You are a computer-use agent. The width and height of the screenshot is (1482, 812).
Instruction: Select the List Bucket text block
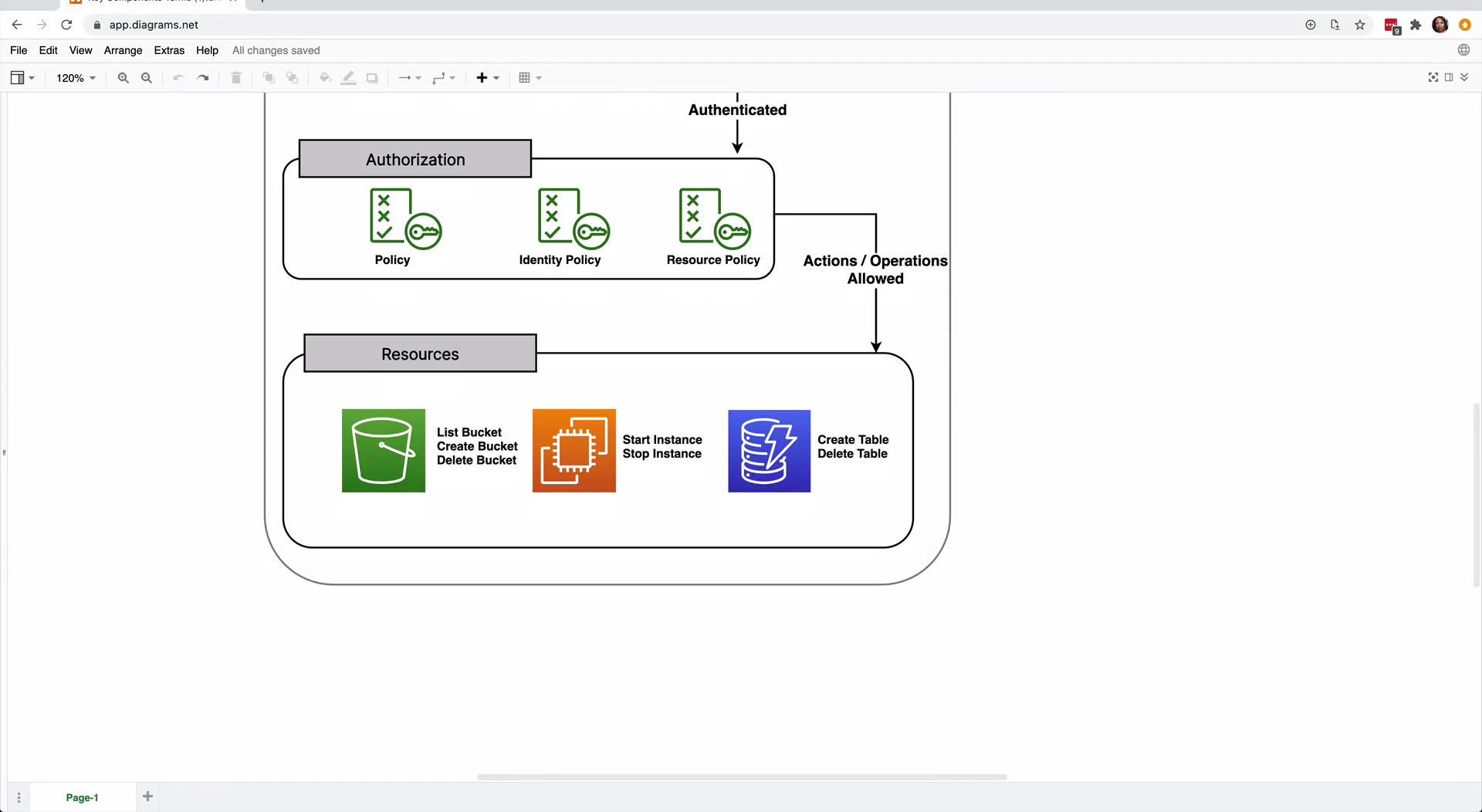[x=477, y=446]
